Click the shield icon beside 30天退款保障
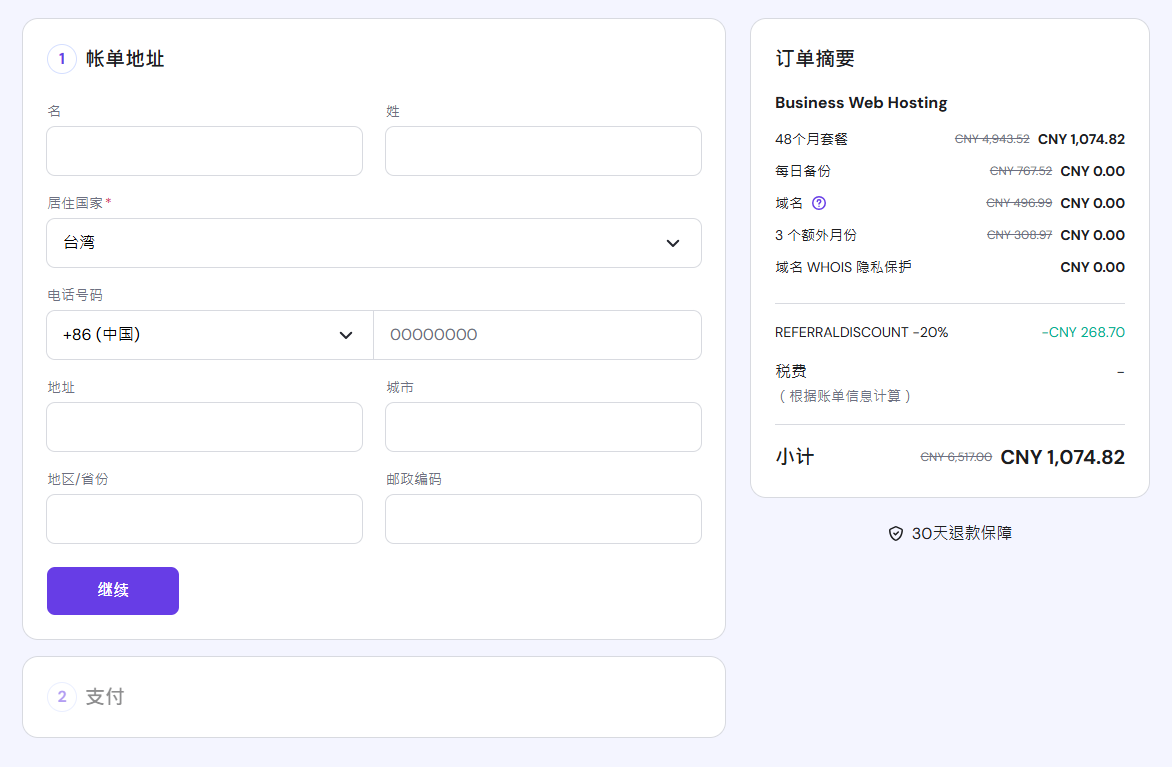The height and width of the screenshot is (767, 1172). (896, 534)
